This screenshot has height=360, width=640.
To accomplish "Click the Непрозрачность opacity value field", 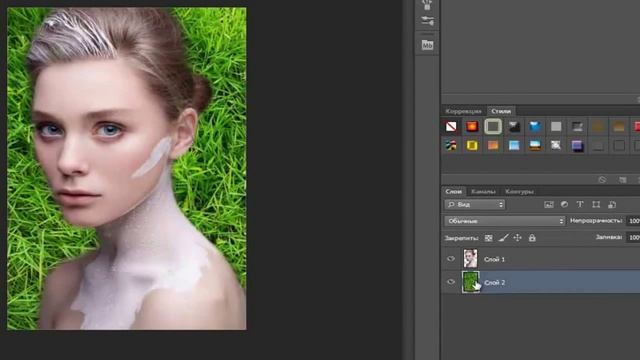I will tap(633, 221).
